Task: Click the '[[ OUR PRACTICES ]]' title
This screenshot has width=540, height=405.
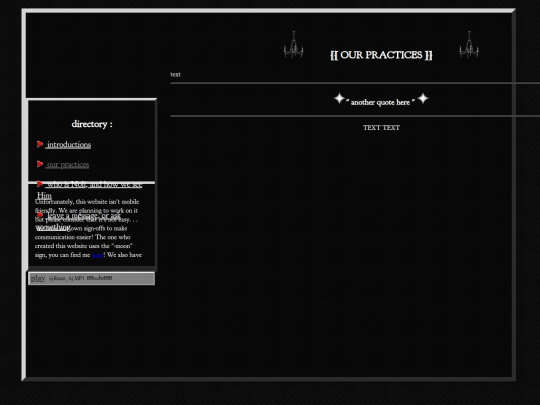Action: [x=381, y=55]
